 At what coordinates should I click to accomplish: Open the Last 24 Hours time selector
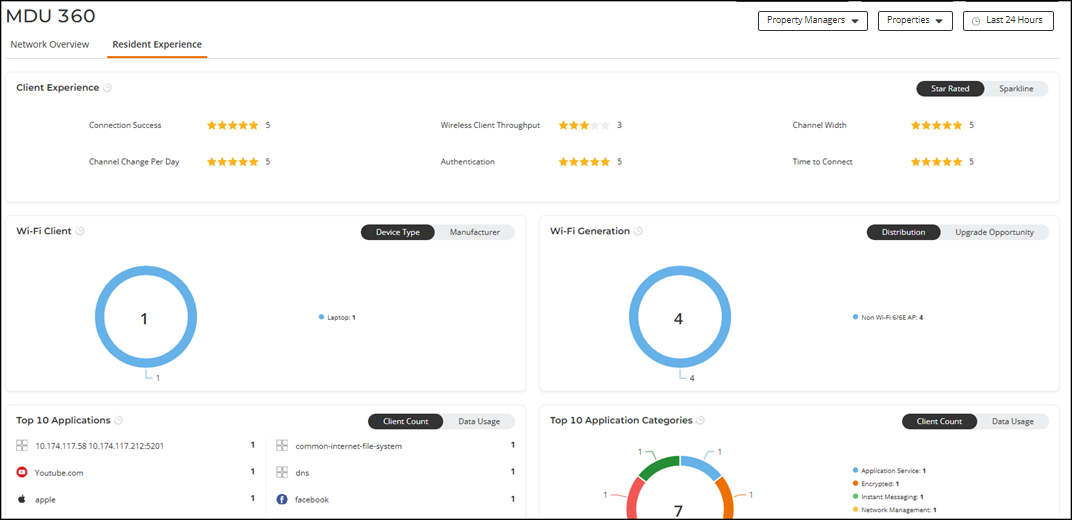(1008, 21)
